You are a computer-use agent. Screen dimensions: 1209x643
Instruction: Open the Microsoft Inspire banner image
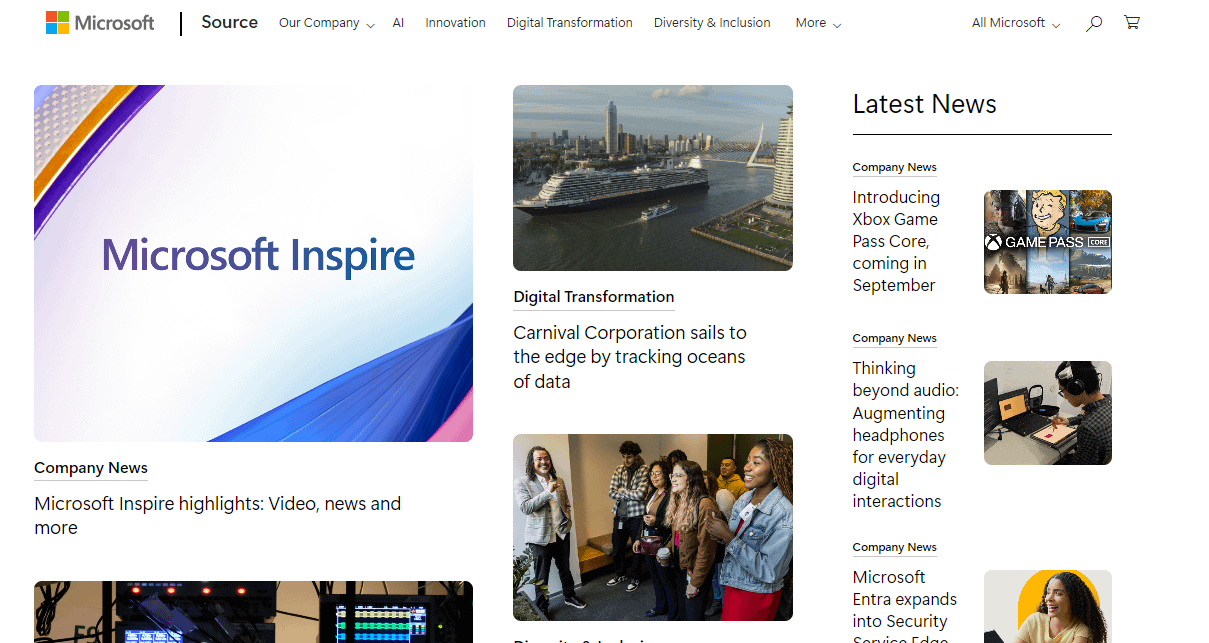click(253, 263)
